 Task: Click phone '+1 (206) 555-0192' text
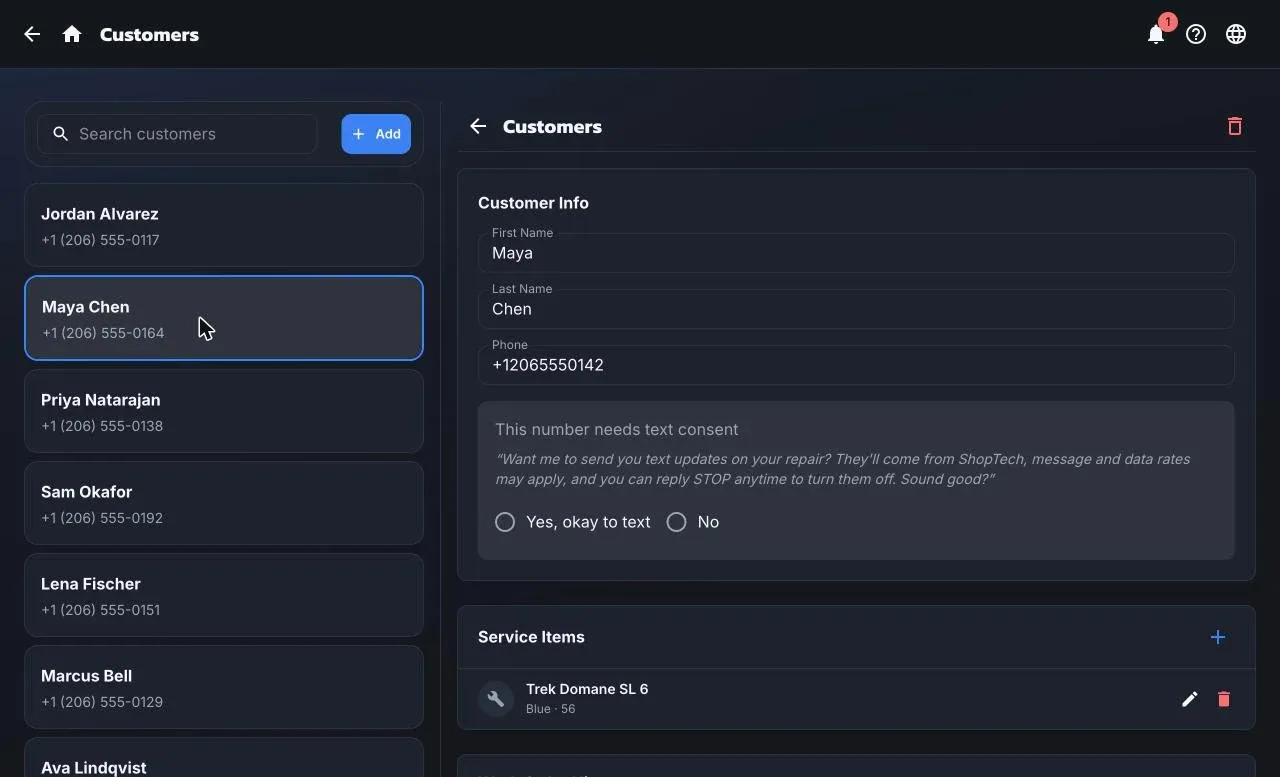tap(102, 518)
